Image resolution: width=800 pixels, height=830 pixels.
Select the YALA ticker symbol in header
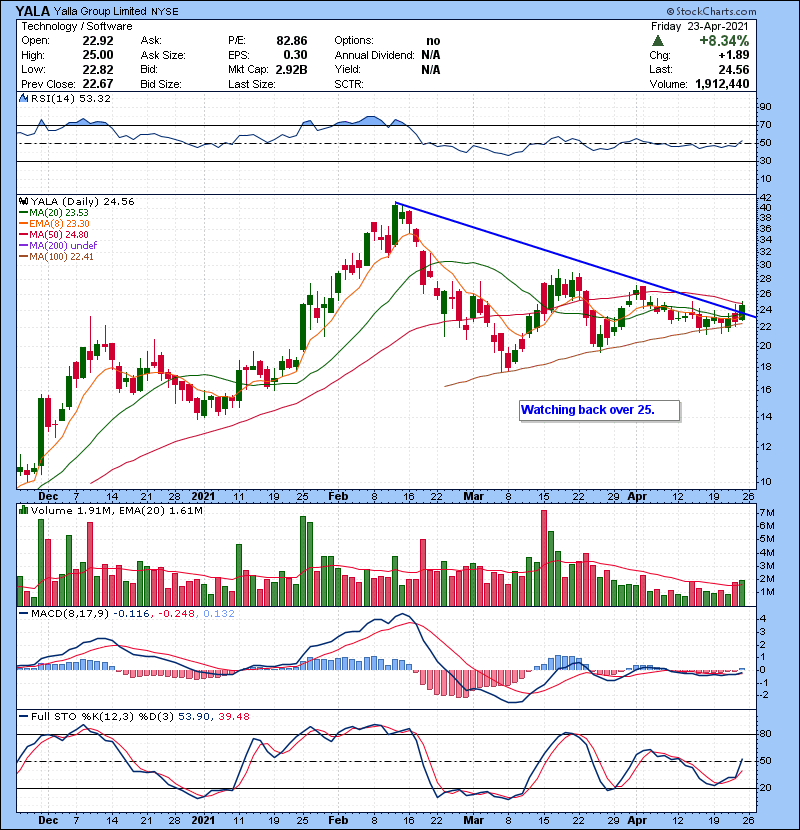click(32, 11)
